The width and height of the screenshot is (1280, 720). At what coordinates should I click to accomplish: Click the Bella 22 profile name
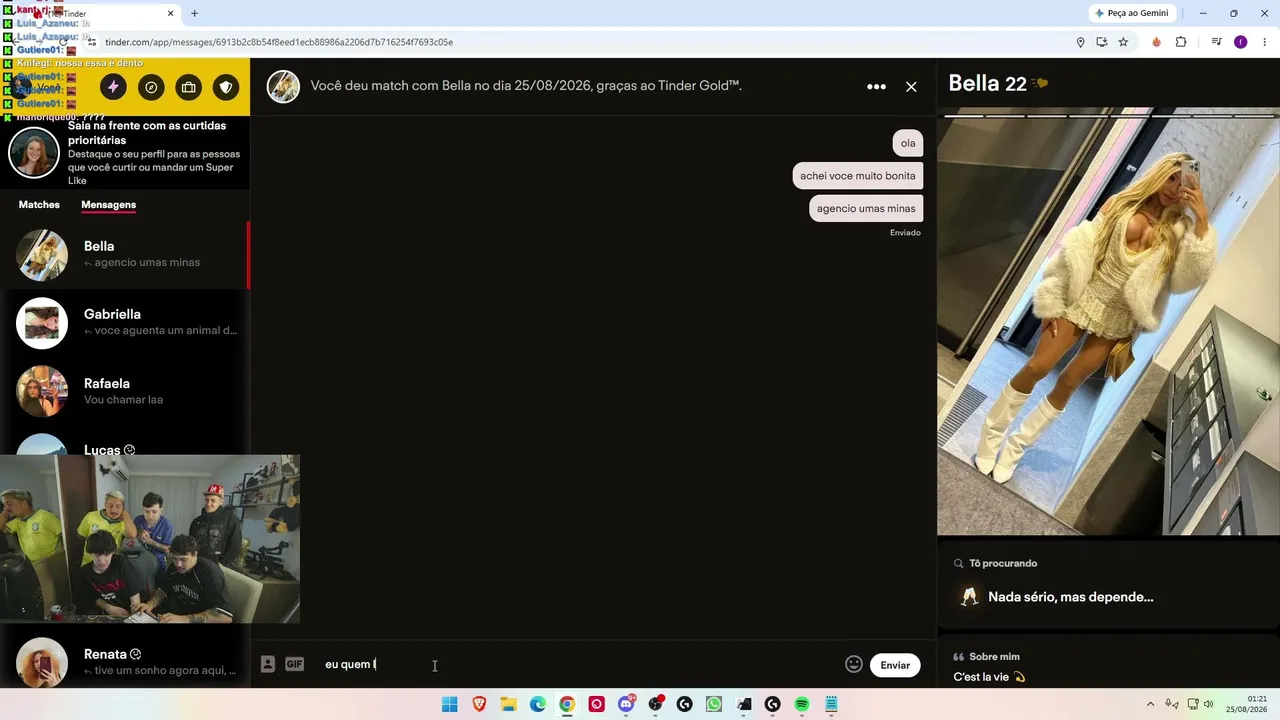(x=987, y=84)
